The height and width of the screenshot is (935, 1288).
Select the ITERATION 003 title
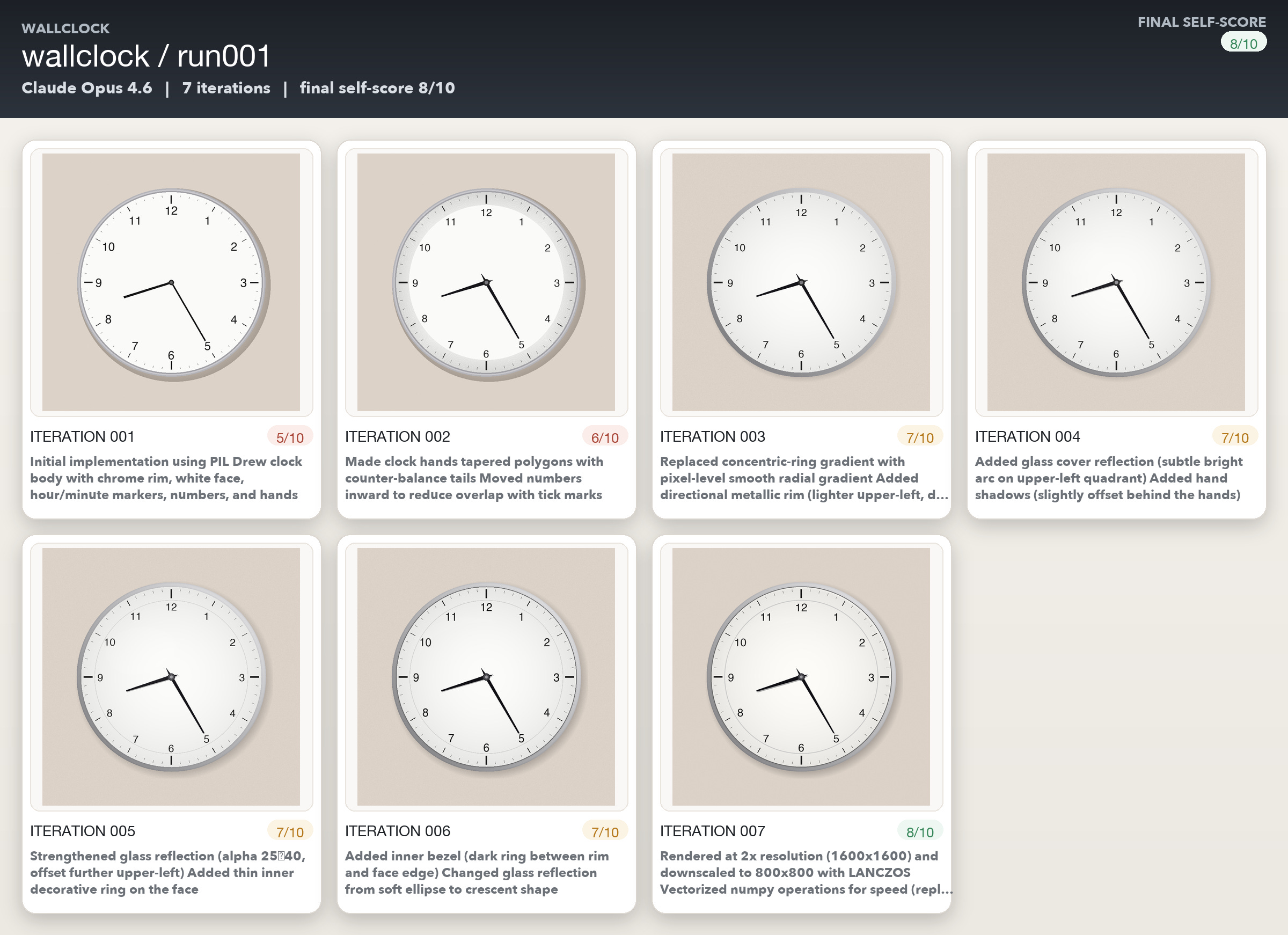[x=712, y=436]
